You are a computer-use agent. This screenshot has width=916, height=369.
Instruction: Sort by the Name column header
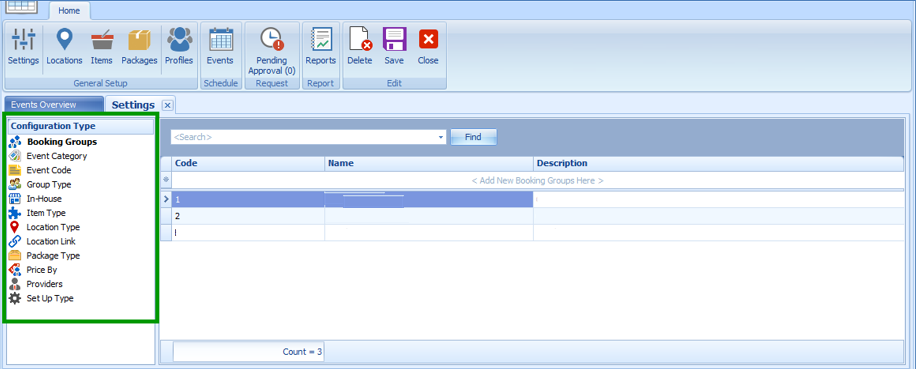429,163
